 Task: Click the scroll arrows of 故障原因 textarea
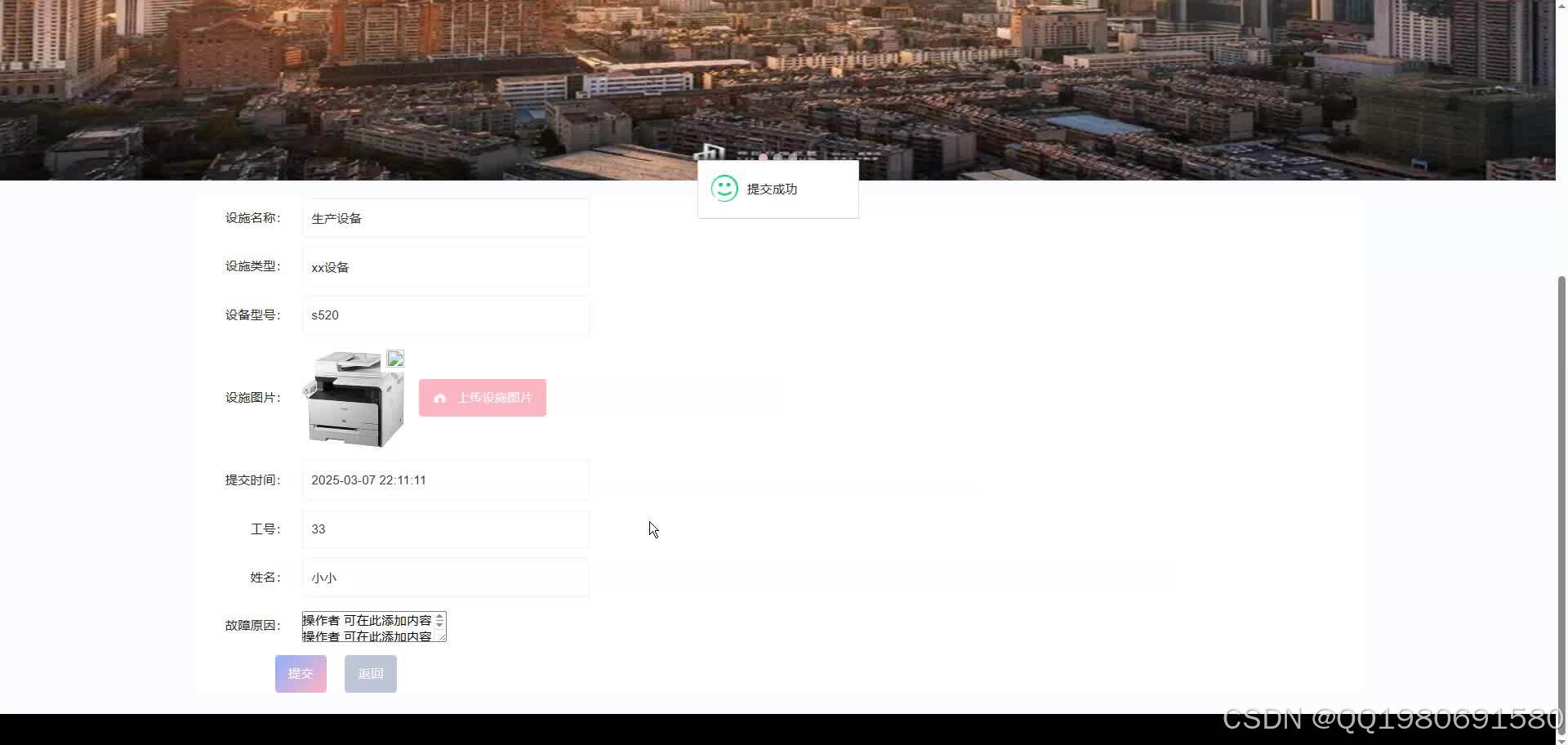click(439, 620)
